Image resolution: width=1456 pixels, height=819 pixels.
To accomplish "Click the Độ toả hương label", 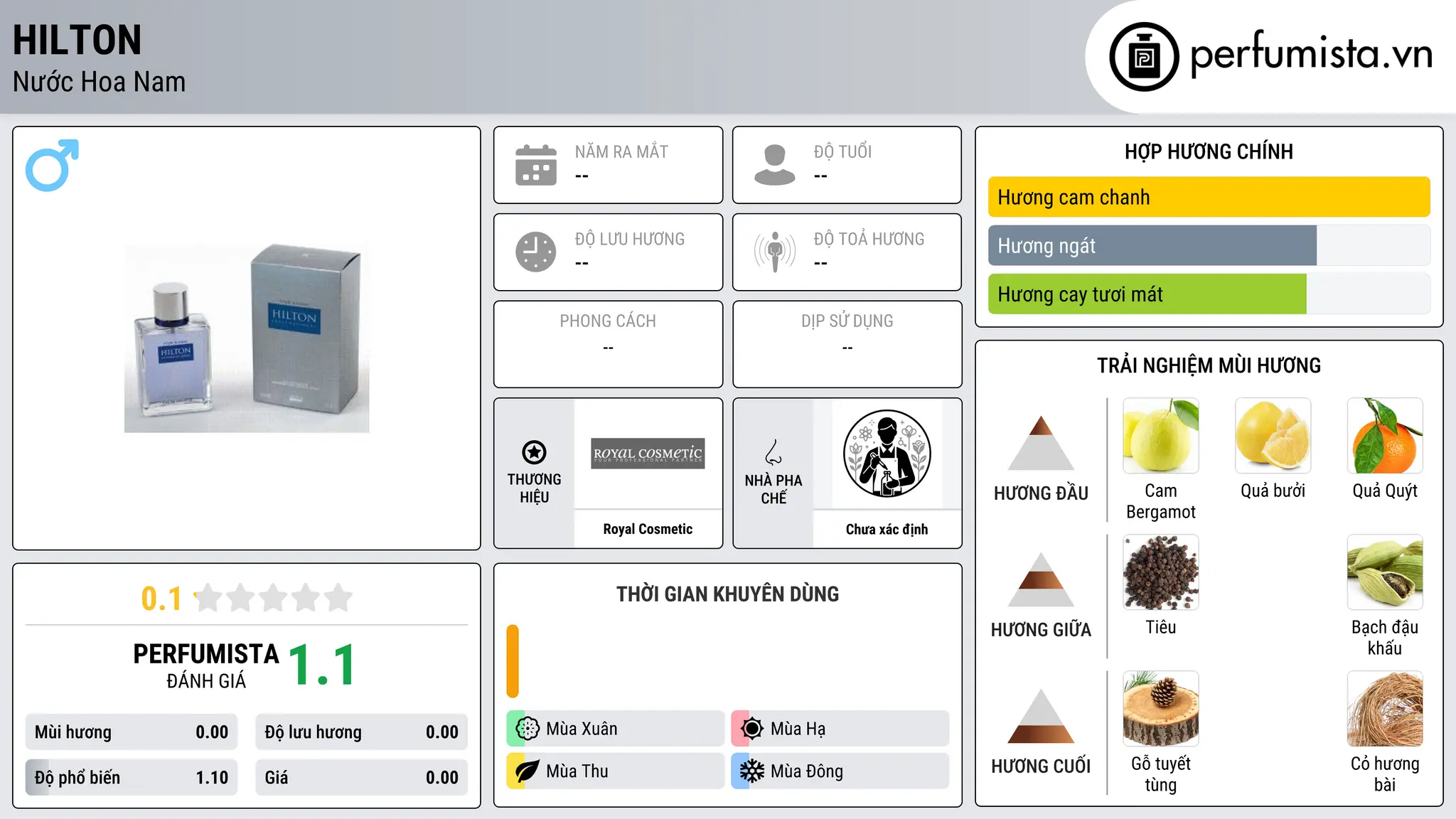I will pyautogui.click(x=869, y=239).
